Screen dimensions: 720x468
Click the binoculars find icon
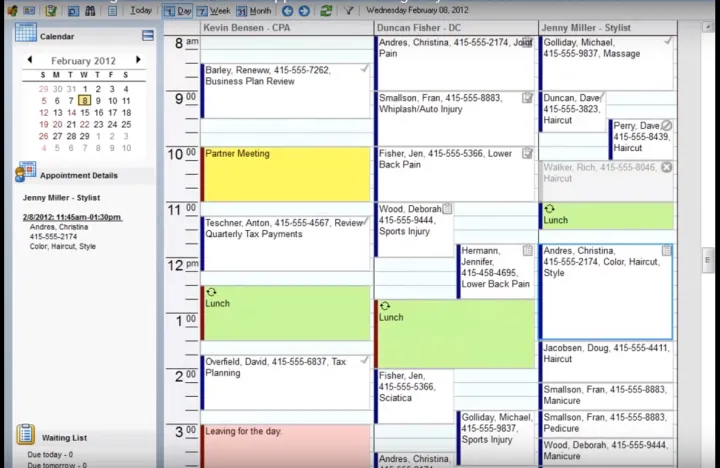[91, 11]
